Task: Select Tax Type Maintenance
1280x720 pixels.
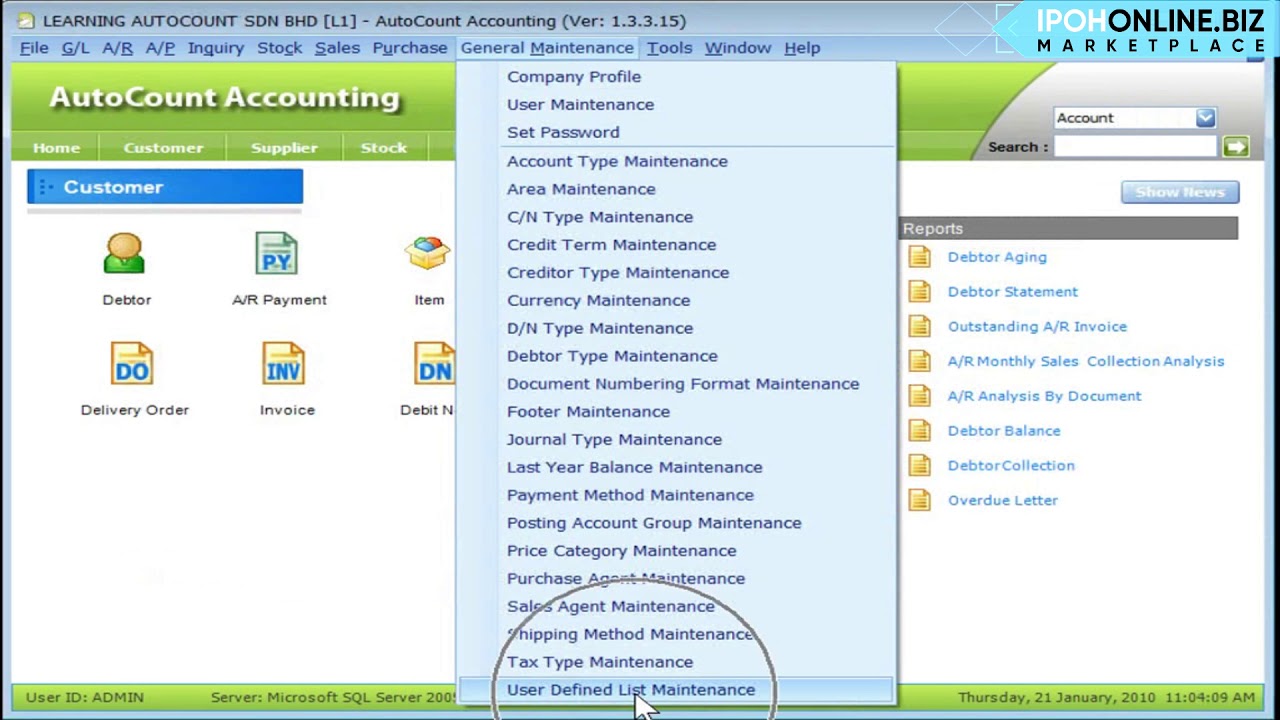Action: pyautogui.click(x=676, y=663)
